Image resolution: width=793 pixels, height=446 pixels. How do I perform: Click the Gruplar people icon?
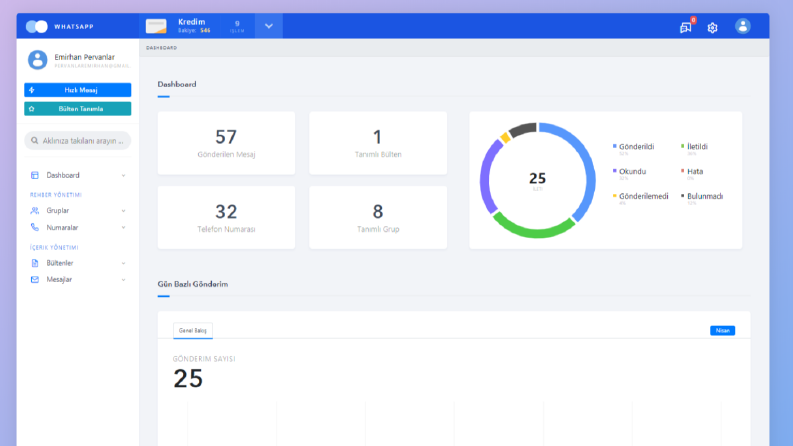pos(34,210)
